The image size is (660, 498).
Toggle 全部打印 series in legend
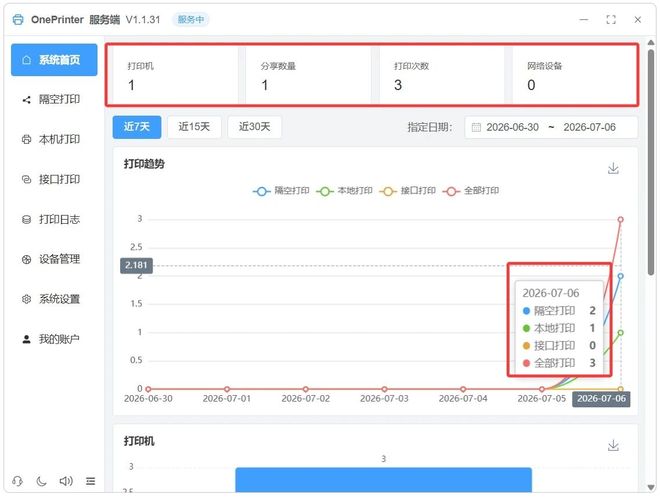click(x=471, y=191)
